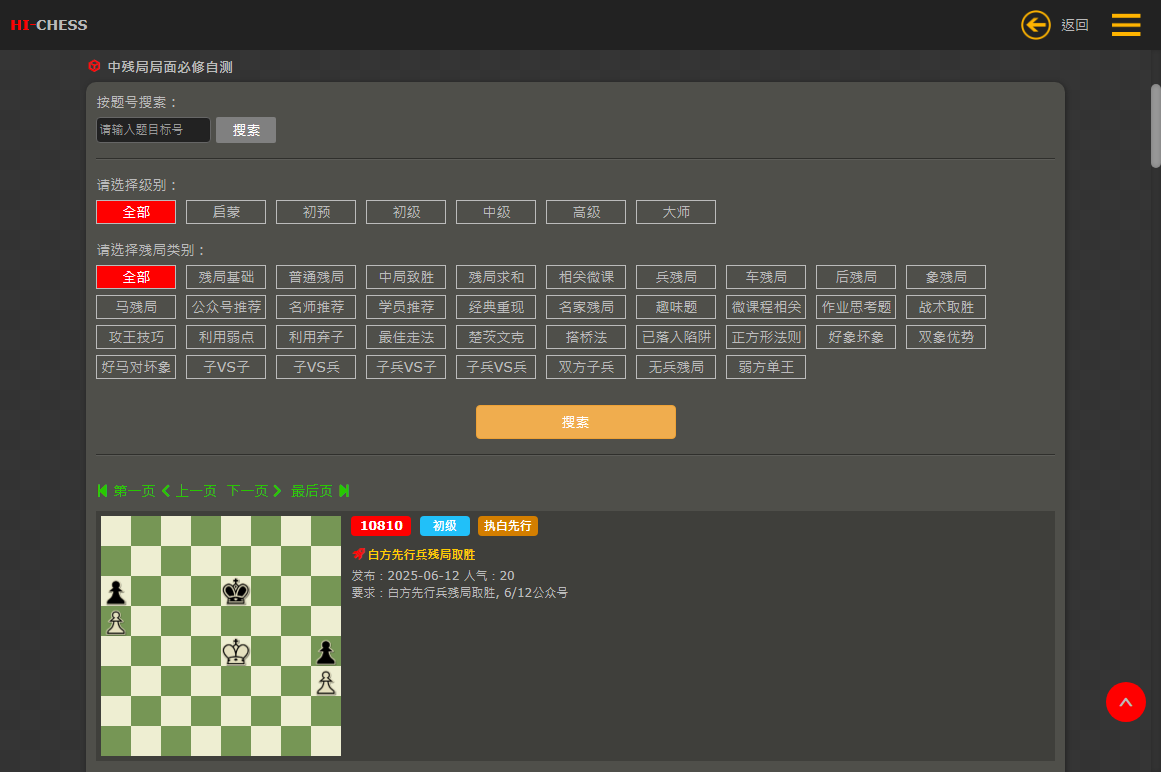1161x772 pixels.
Task: Select the 初级 level filter
Action: point(406,212)
